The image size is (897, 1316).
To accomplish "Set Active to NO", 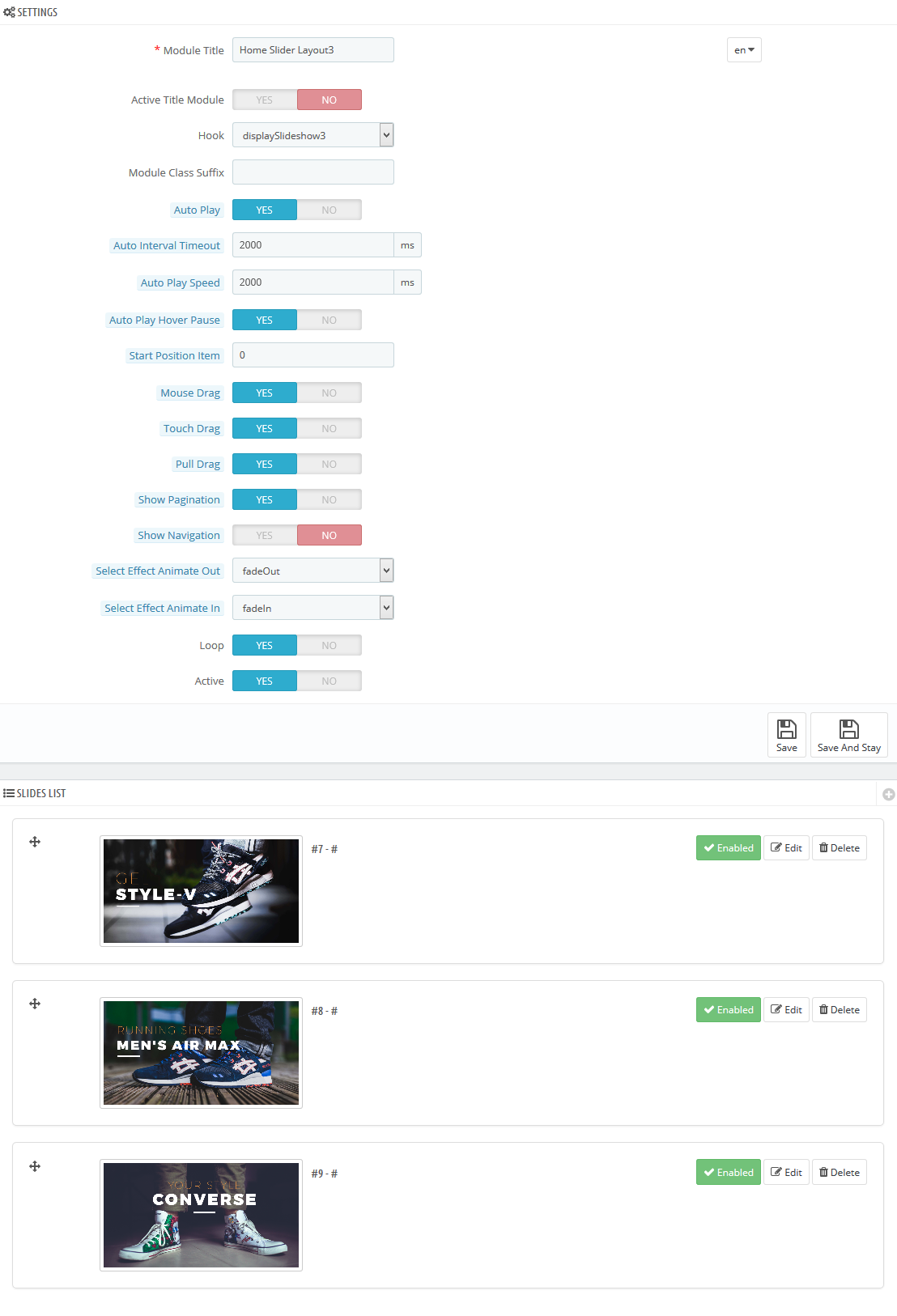I will coord(329,681).
